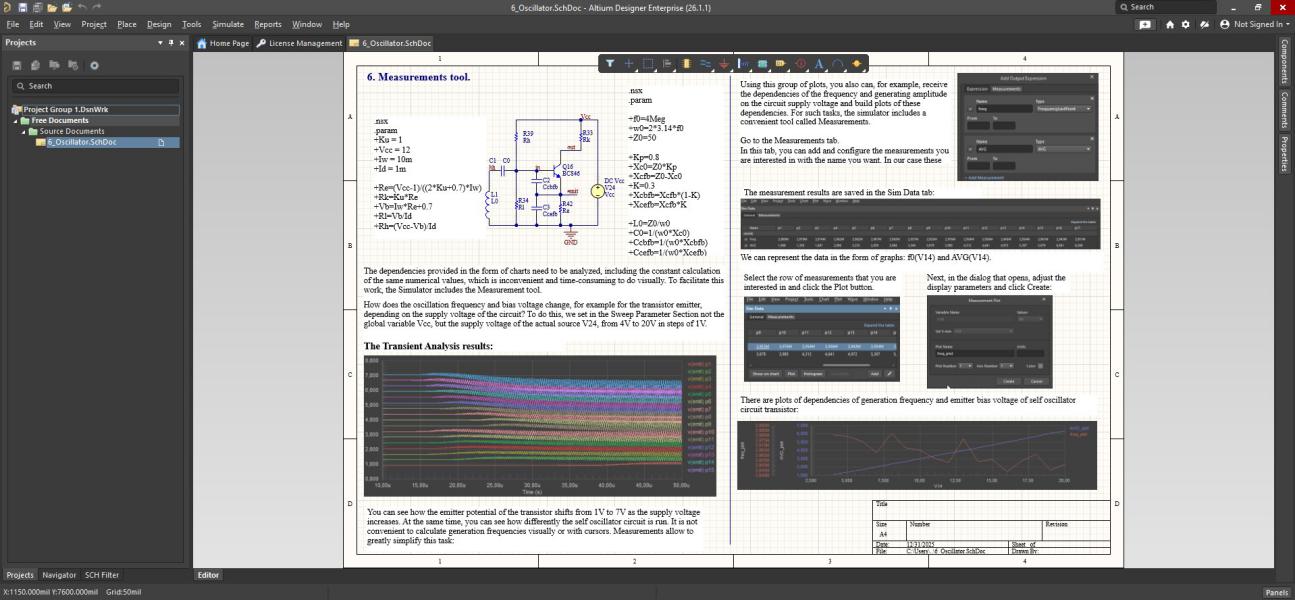This screenshot has width=1295, height=600.
Task: Select the Place Text String tool
Action: [x=819, y=64]
